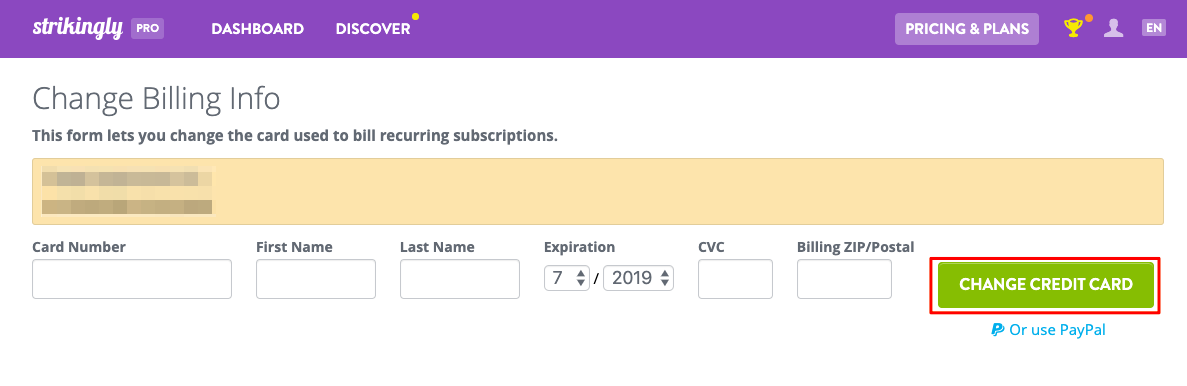
Task: Open the expiration month dropdown
Action: point(567,278)
